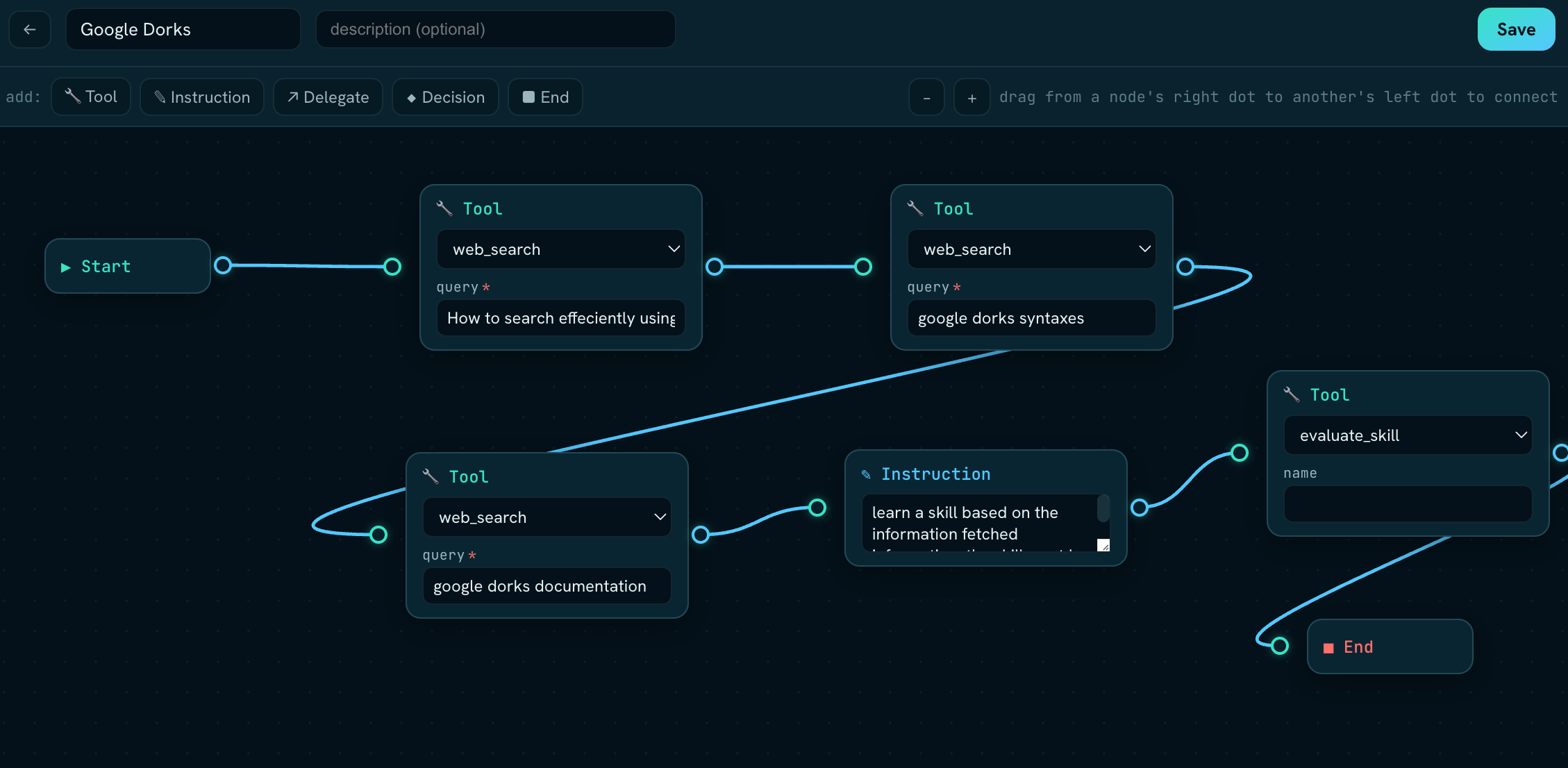
Task: Open web_search dropdown above 'google dorks documentation'
Action: [x=547, y=517]
